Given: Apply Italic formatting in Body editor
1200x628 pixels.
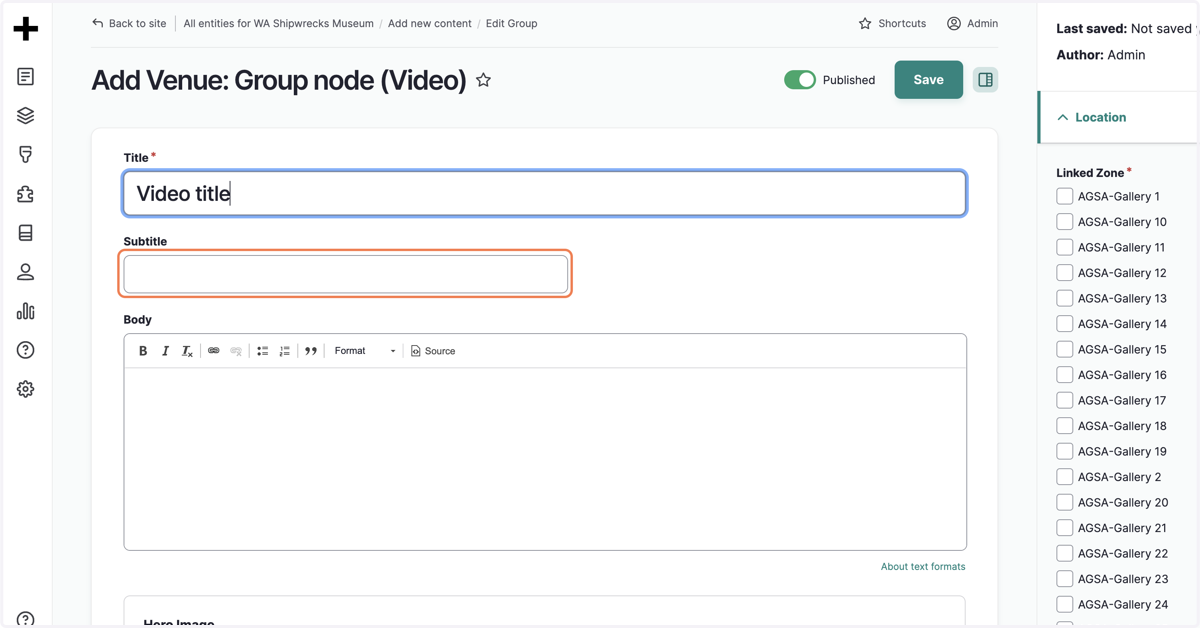Looking at the screenshot, I should [165, 351].
